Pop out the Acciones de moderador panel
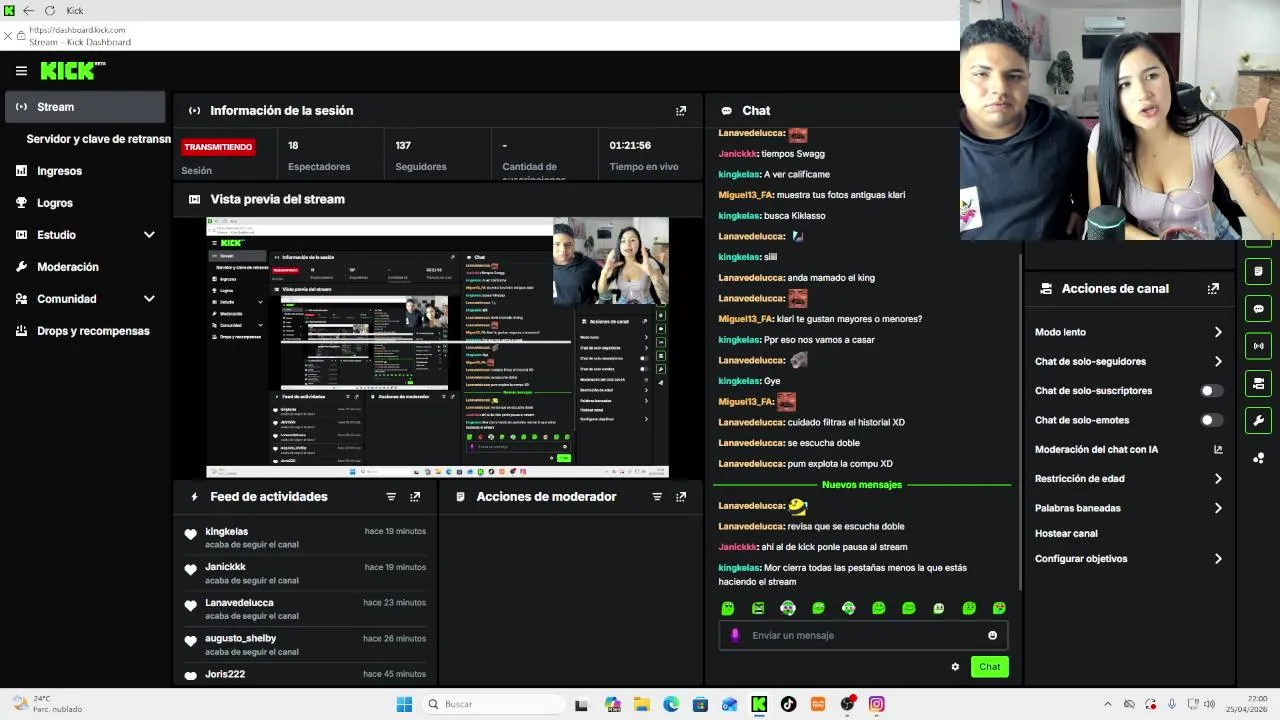Viewport: 1280px width, 720px height. [x=681, y=497]
